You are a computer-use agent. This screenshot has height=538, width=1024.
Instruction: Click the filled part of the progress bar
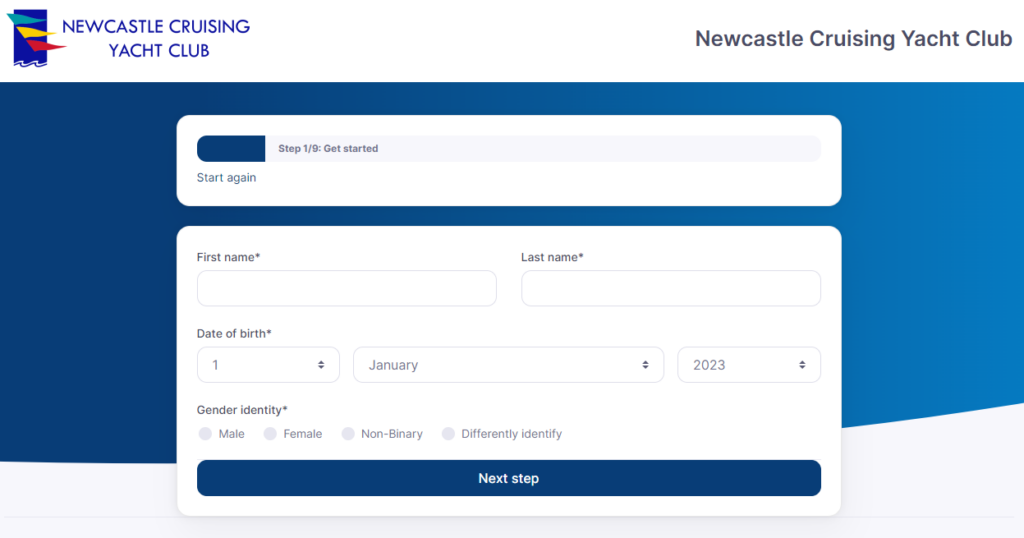pos(230,149)
